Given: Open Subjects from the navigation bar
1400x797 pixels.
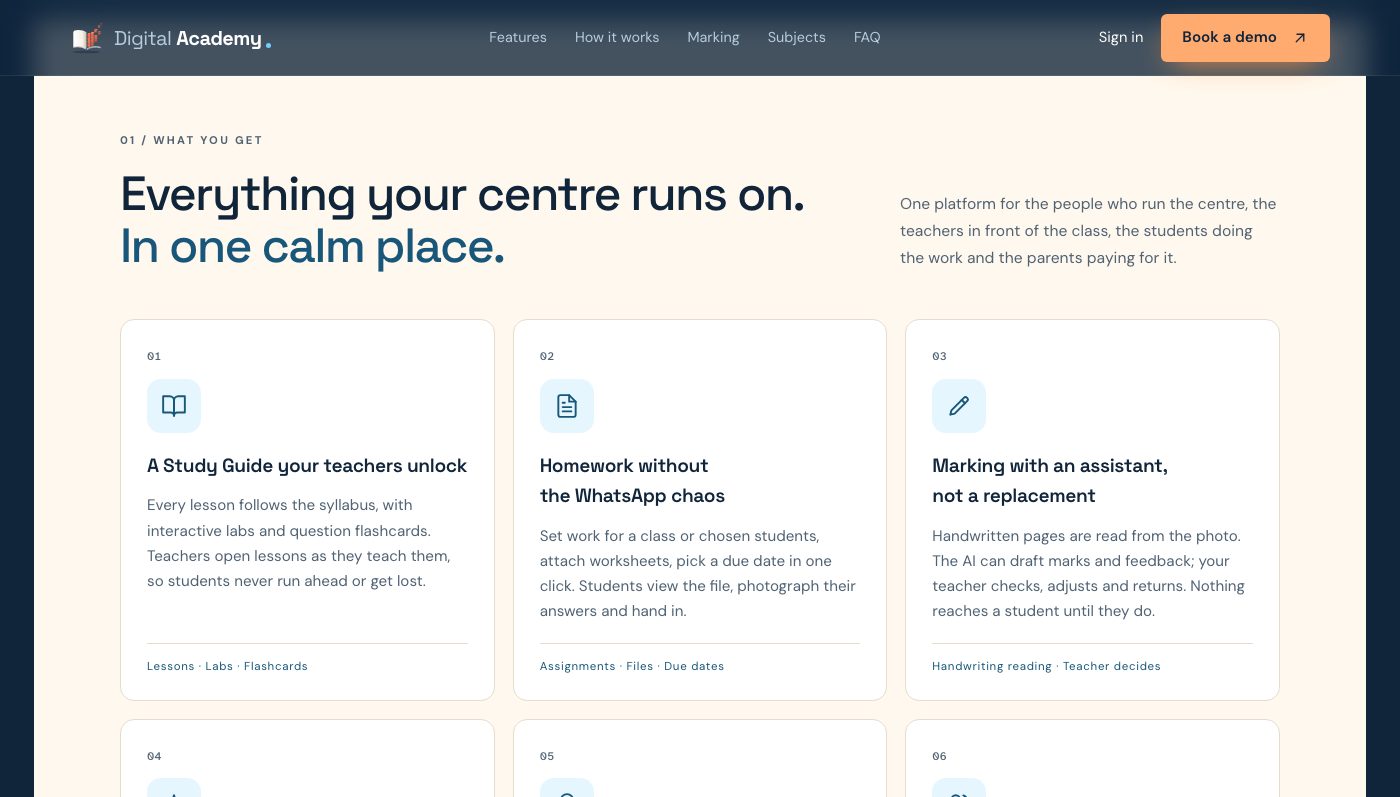Looking at the screenshot, I should tap(797, 37).
